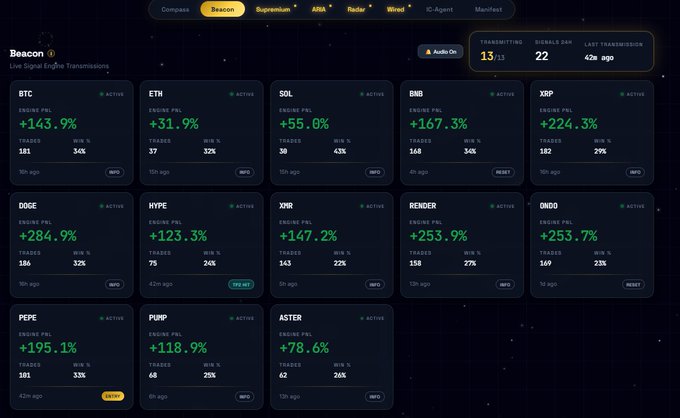
Task: Click INFO button on ASTER card
Action: click(x=375, y=396)
